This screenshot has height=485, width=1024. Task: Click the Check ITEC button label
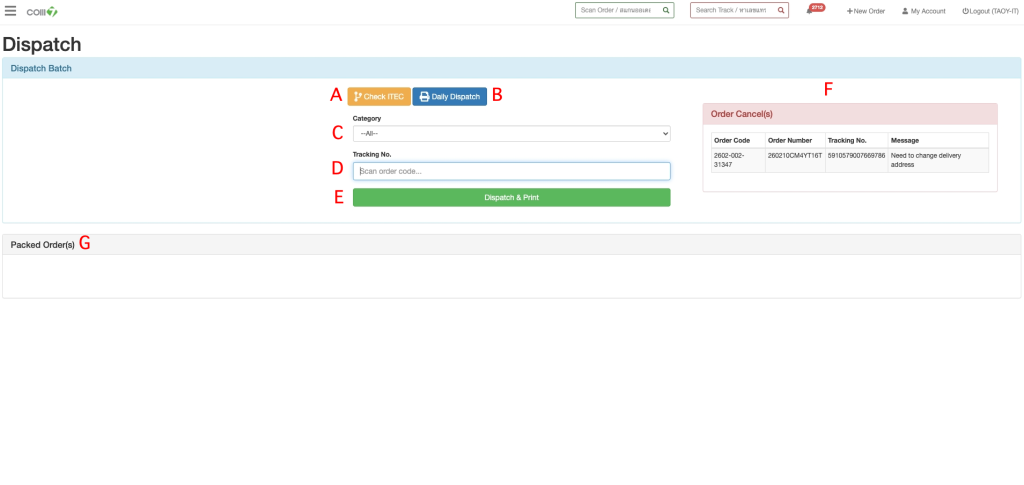click(x=384, y=97)
